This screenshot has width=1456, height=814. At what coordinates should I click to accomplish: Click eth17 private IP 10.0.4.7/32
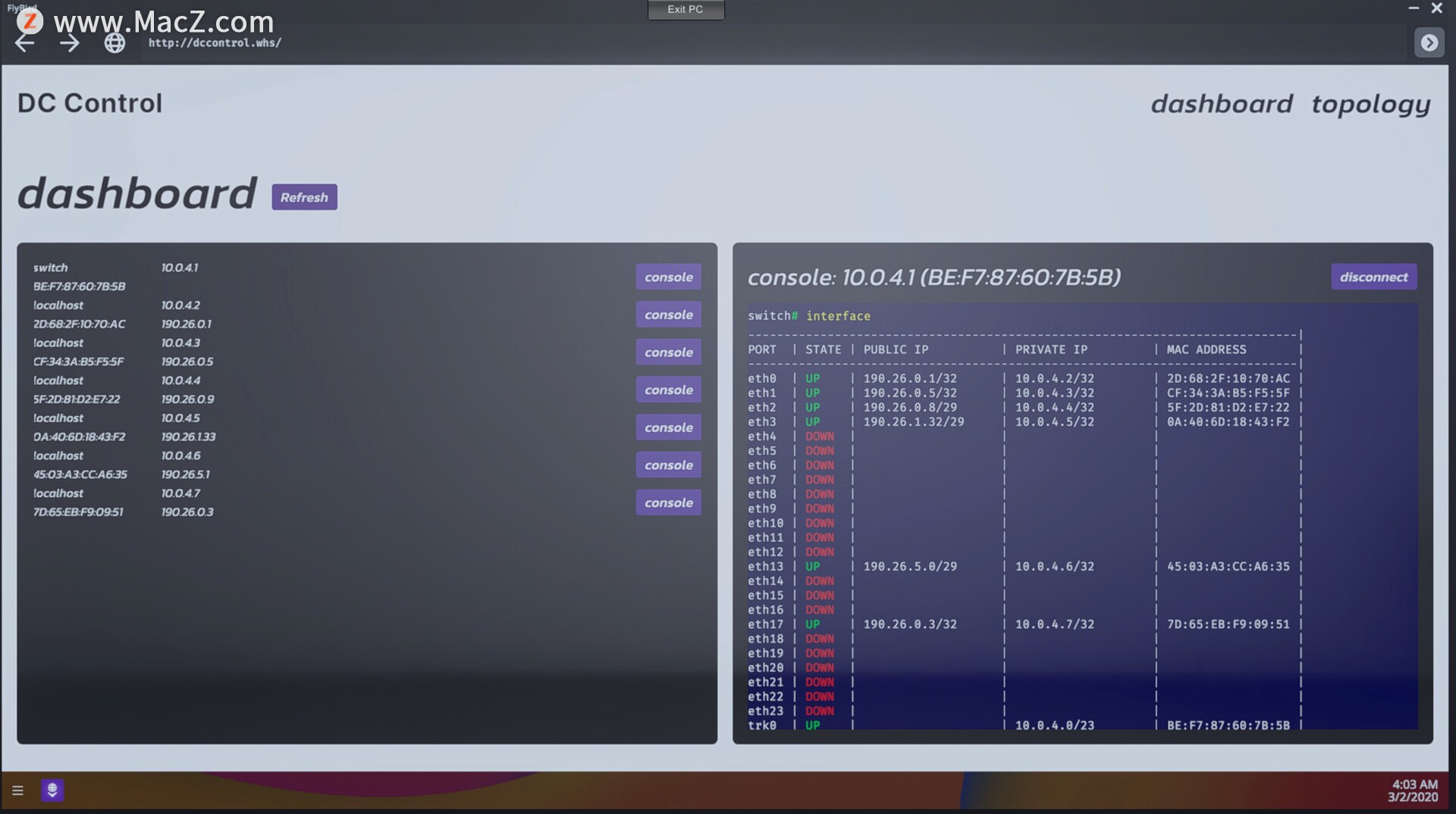pyautogui.click(x=1055, y=625)
